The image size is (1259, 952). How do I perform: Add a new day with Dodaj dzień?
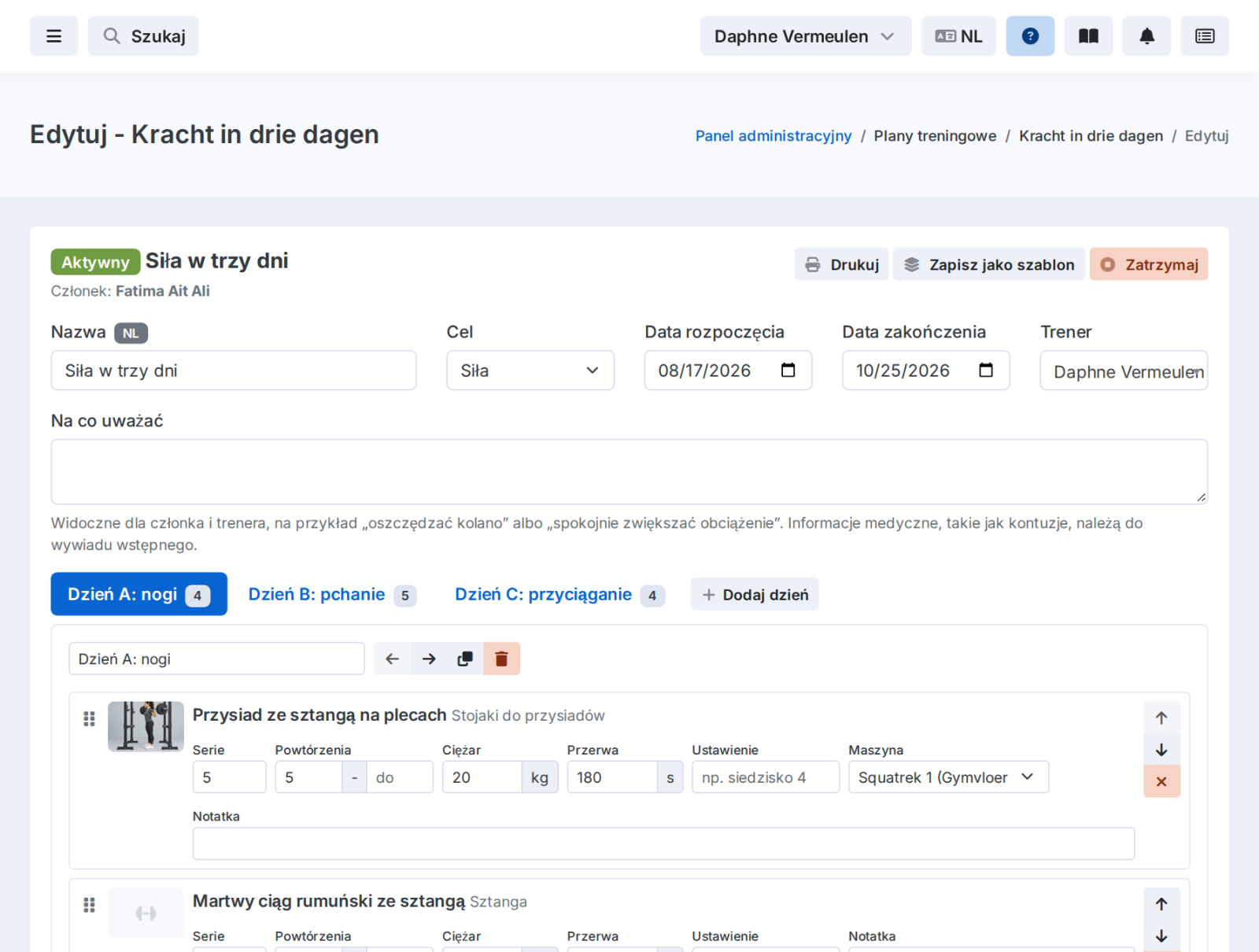755,595
